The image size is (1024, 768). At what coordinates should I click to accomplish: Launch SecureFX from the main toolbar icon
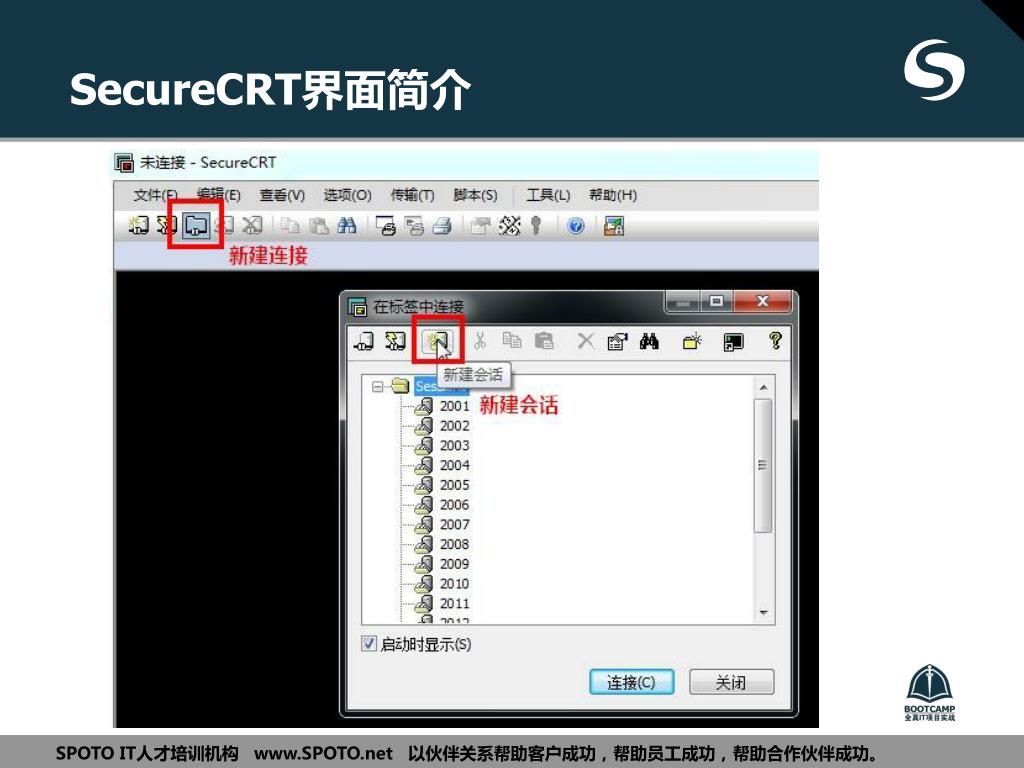[x=614, y=226]
